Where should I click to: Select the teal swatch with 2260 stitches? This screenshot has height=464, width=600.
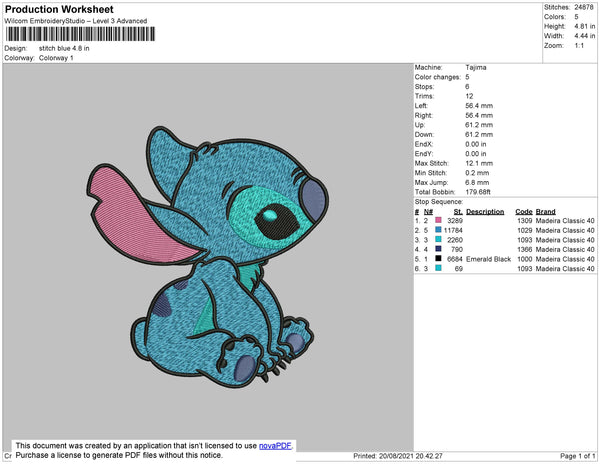pos(438,240)
